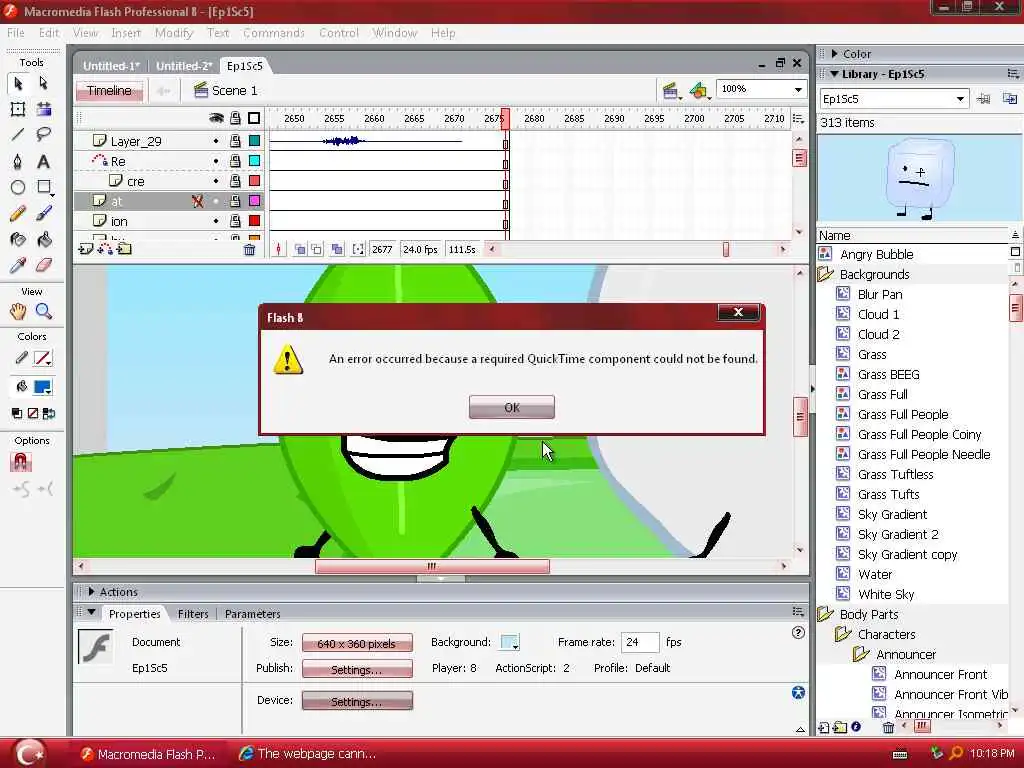Select the Brush tool
This screenshot has width=1024, height=768.
pyautogui.click(x=44, y=214)
